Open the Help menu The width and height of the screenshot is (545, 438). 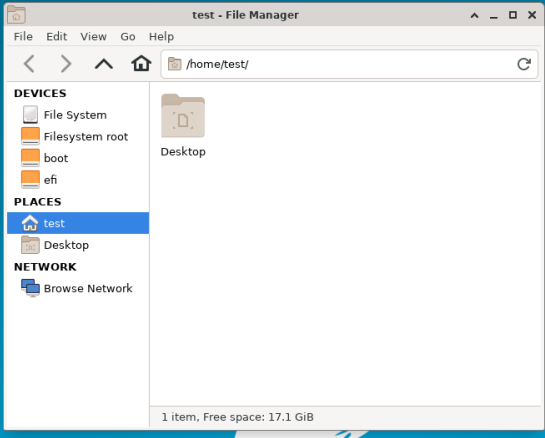click(x=161, y=36)
